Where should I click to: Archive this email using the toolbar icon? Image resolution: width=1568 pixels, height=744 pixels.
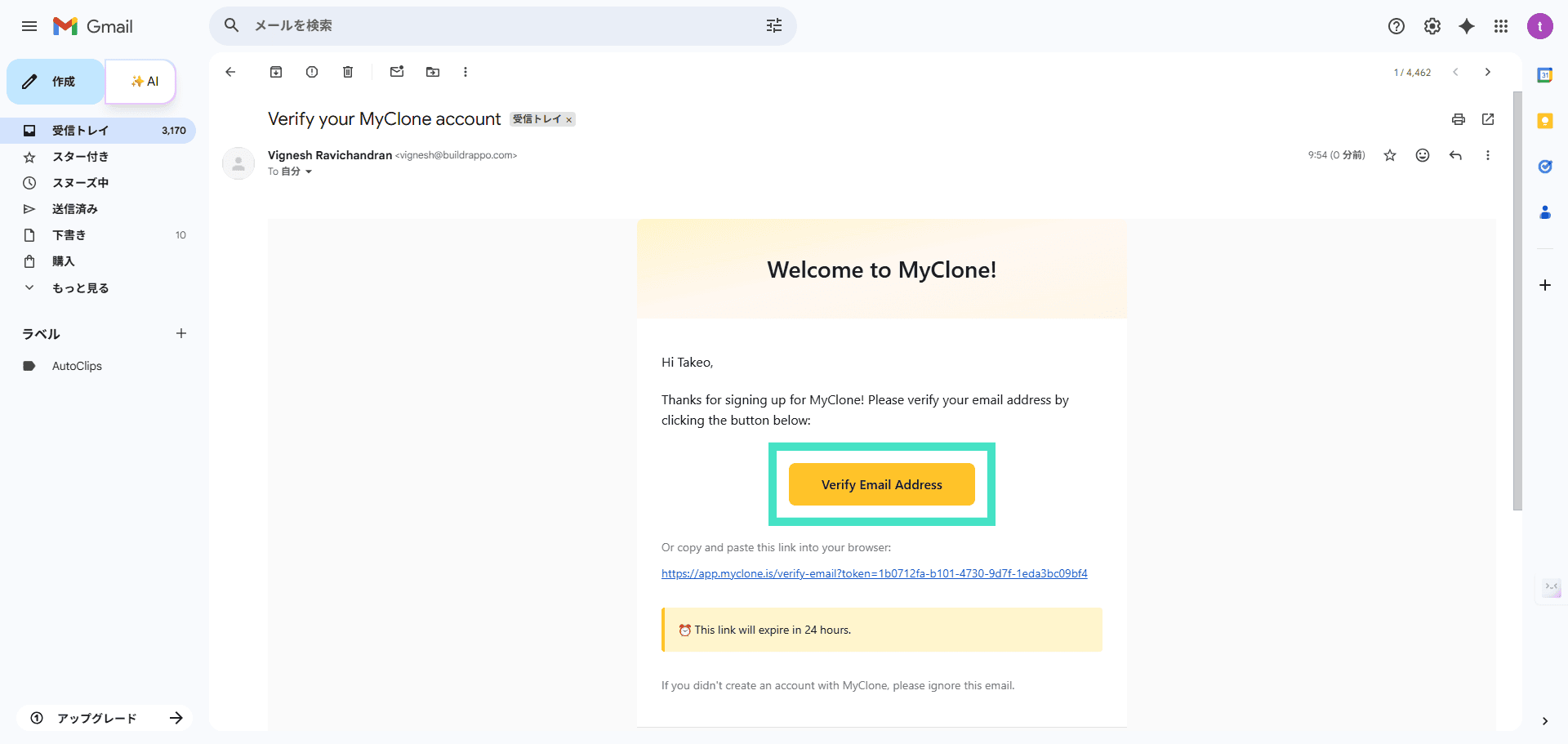coord(276,72)
